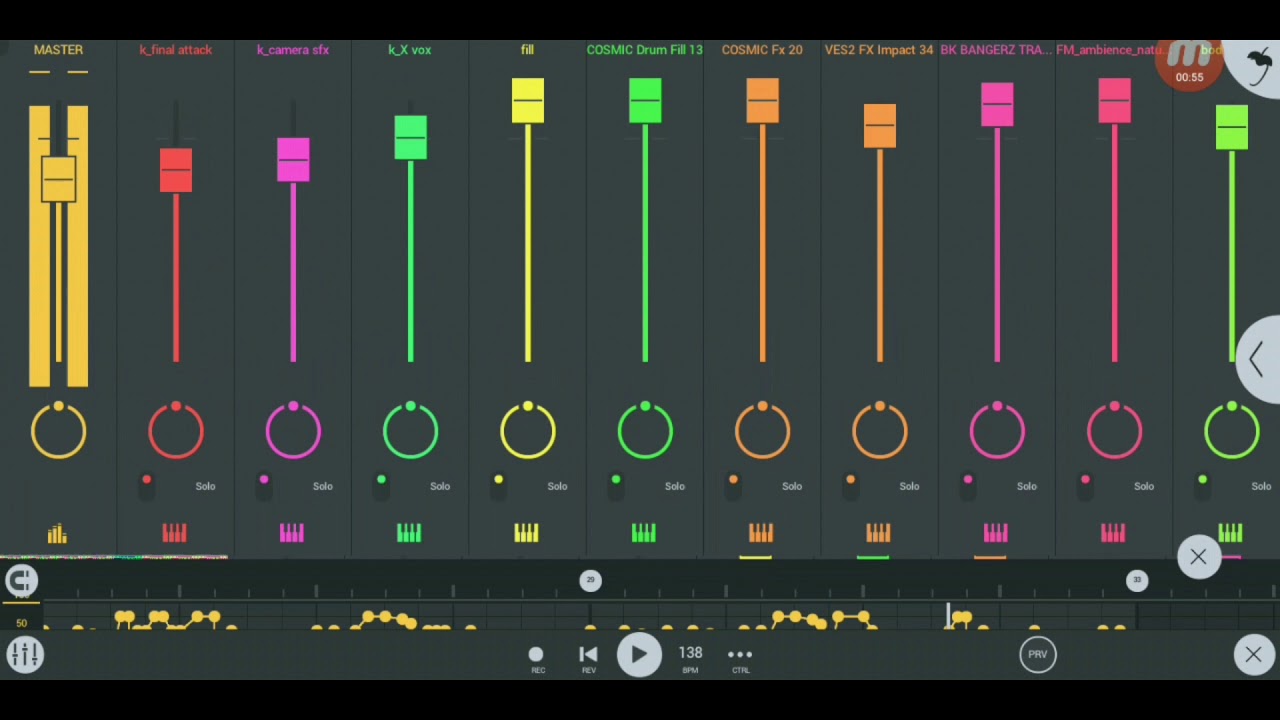
Task: Solo the fill channel
Action: (557, 486)
